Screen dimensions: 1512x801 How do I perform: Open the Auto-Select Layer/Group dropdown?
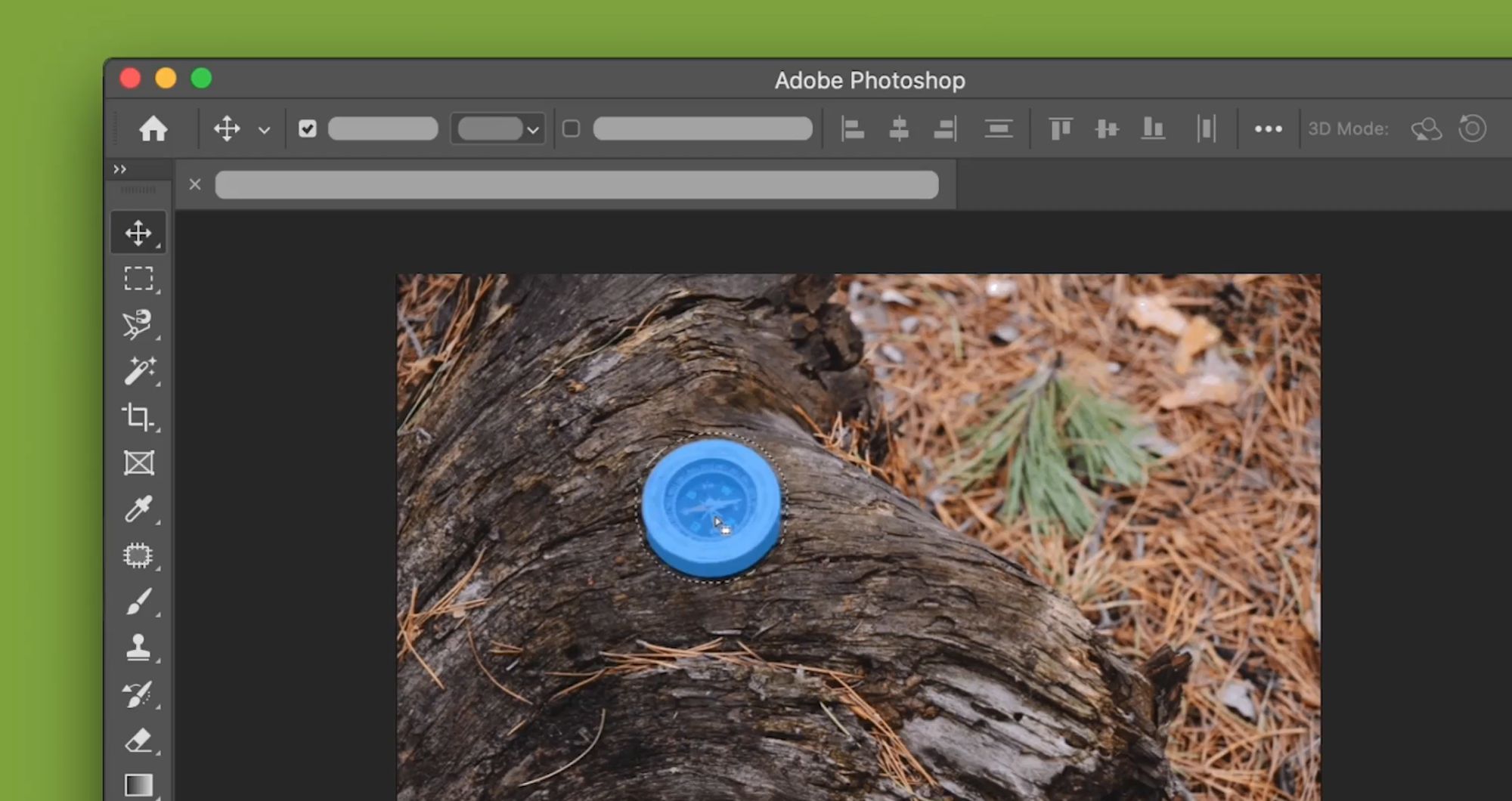pos(497,129)
